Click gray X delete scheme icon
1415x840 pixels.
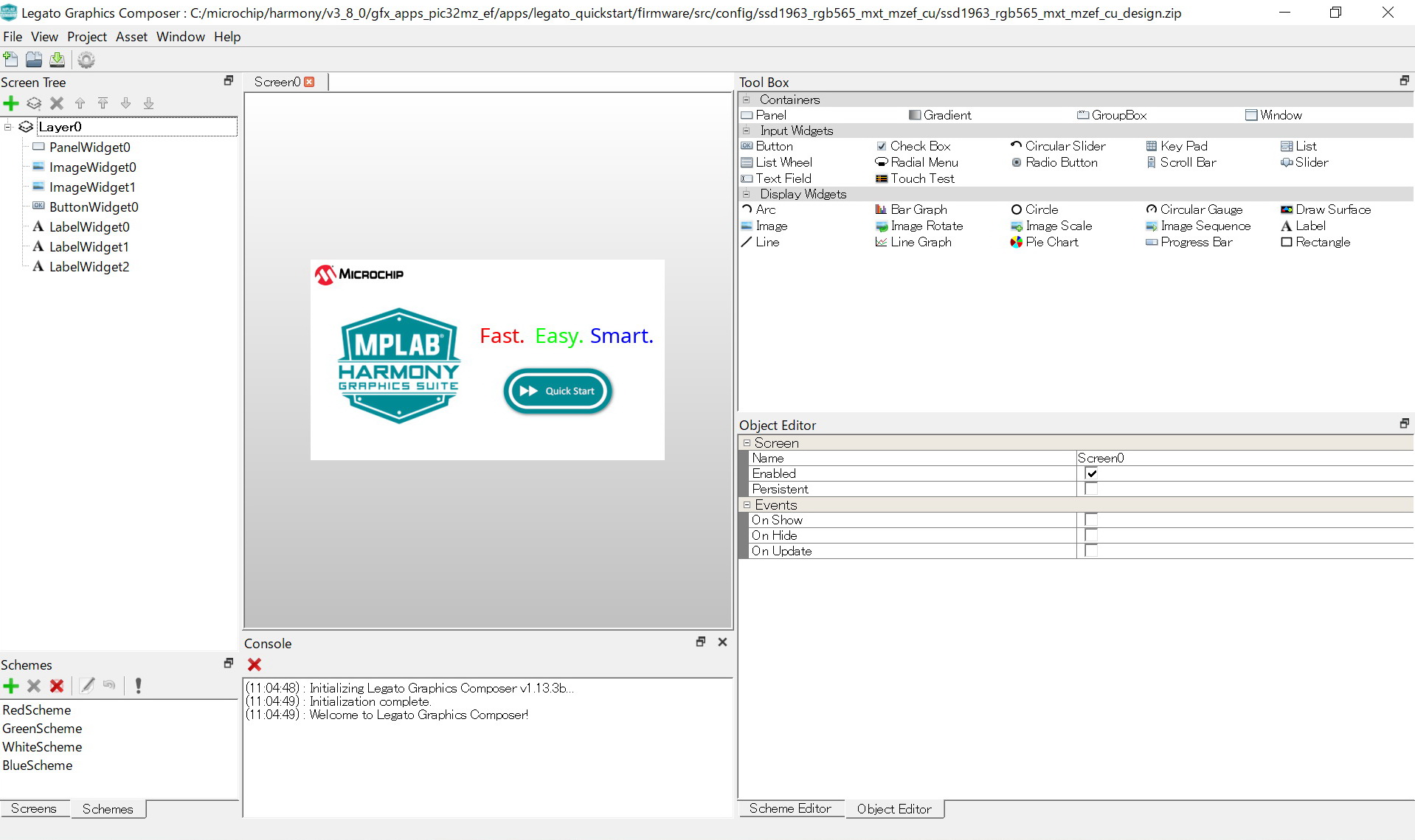34,686
